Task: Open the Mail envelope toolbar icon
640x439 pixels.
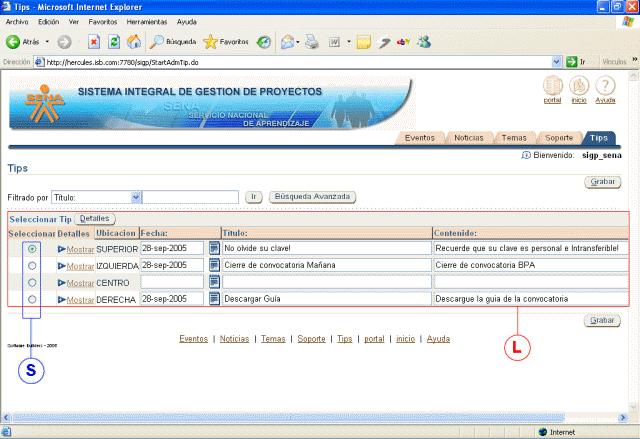Action: pos(287,42)
